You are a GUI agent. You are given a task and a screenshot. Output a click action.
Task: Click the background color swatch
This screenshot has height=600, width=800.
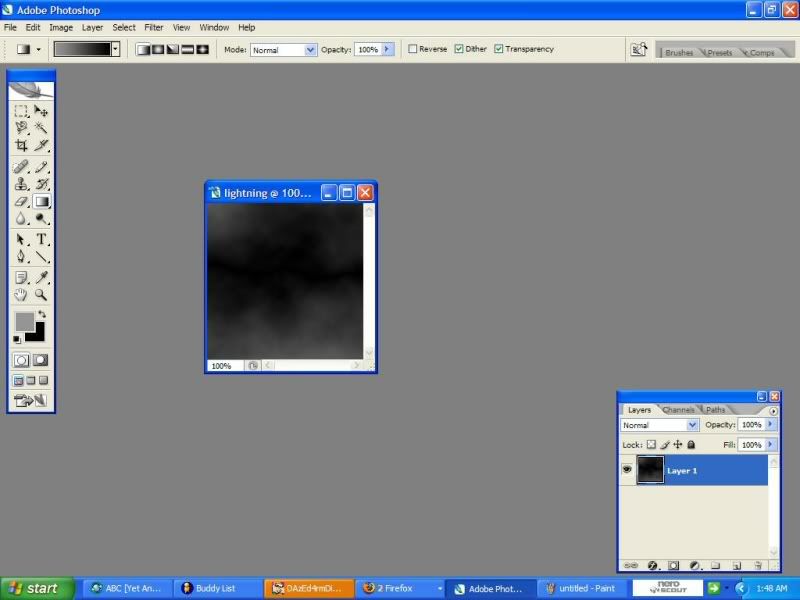point(38,335)
